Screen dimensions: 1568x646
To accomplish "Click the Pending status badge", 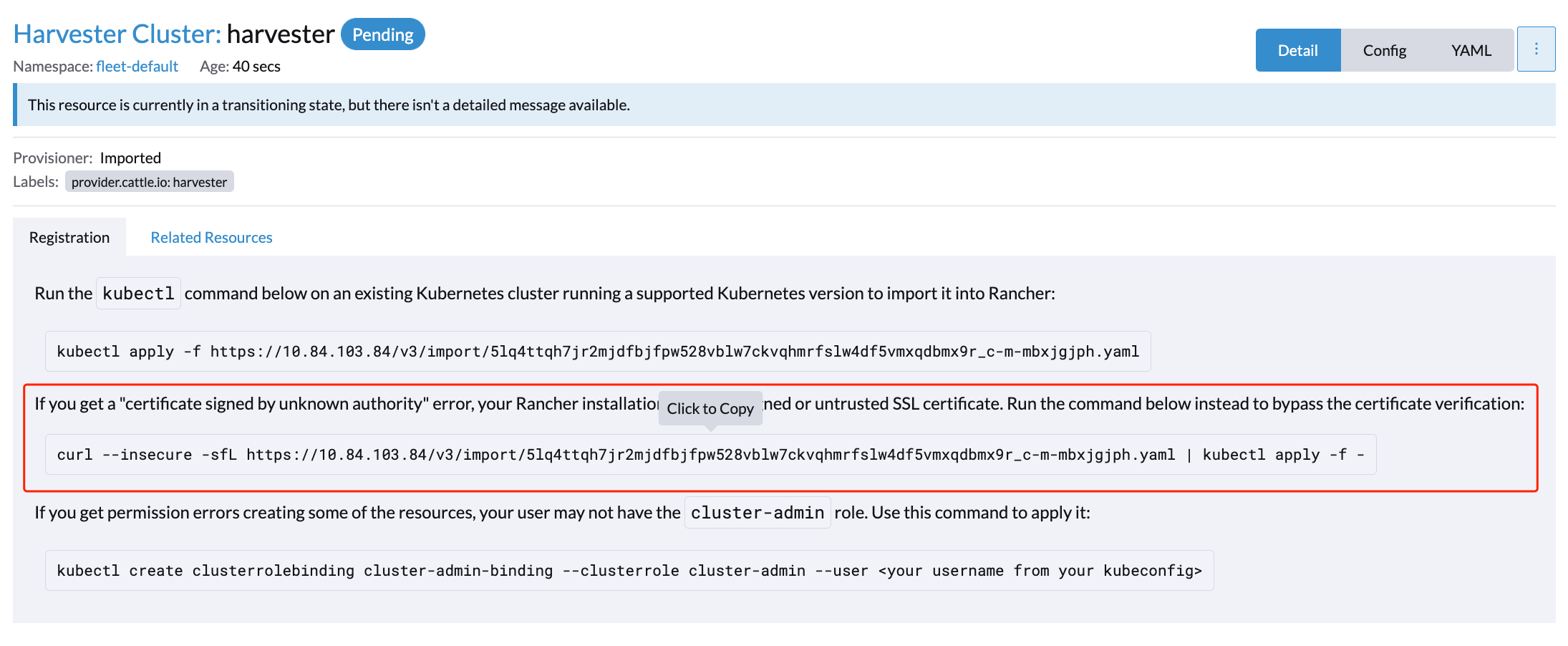I will coord(382,34).
